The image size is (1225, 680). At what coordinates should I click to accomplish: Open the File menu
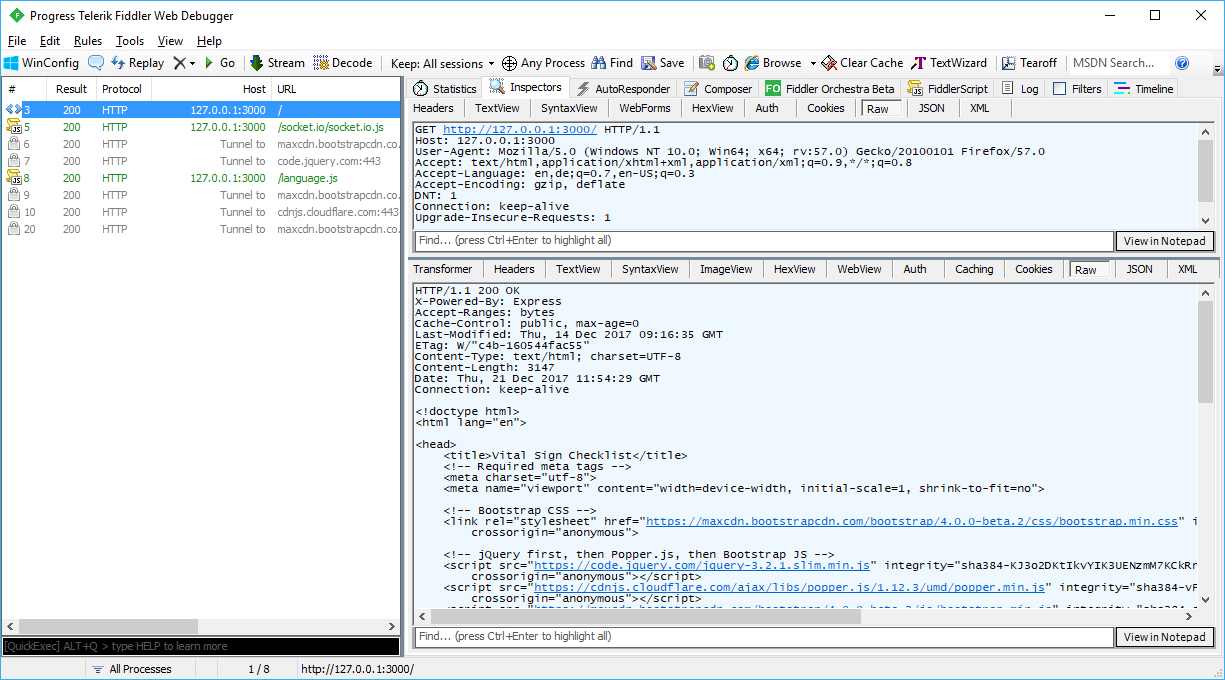coord(17,41)
